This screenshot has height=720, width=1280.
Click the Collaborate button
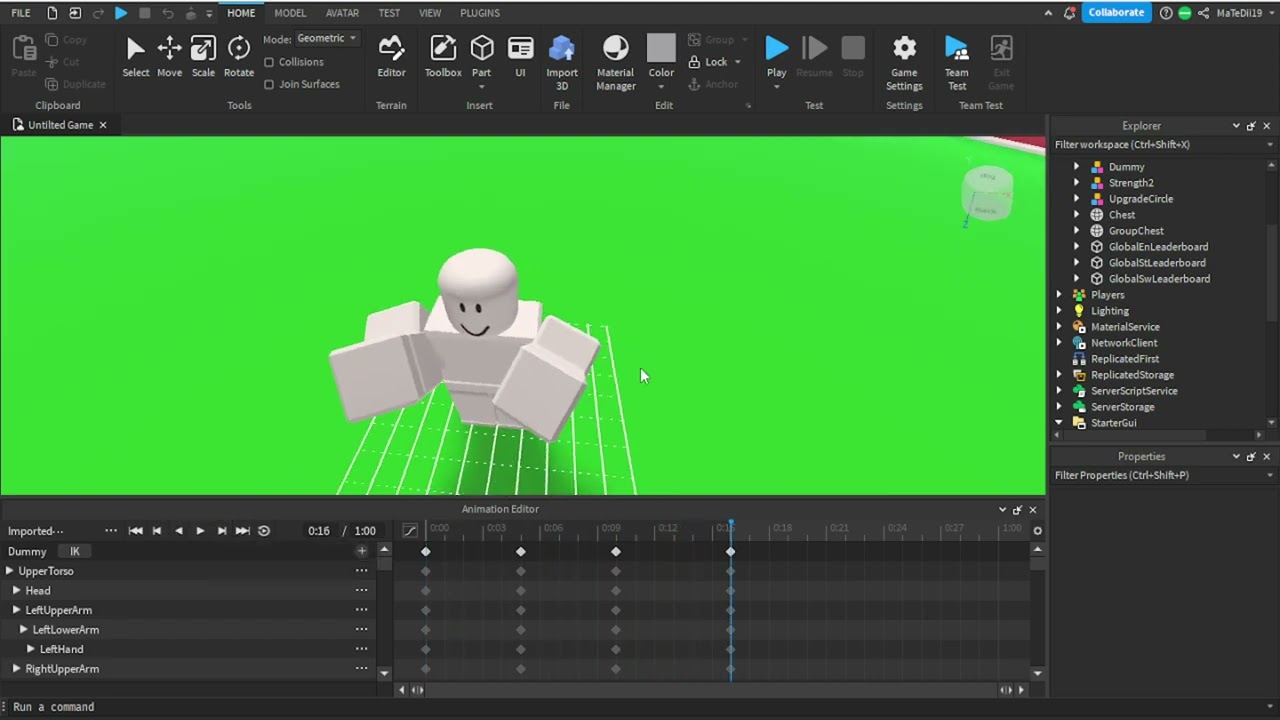[x=1116, y=13]
